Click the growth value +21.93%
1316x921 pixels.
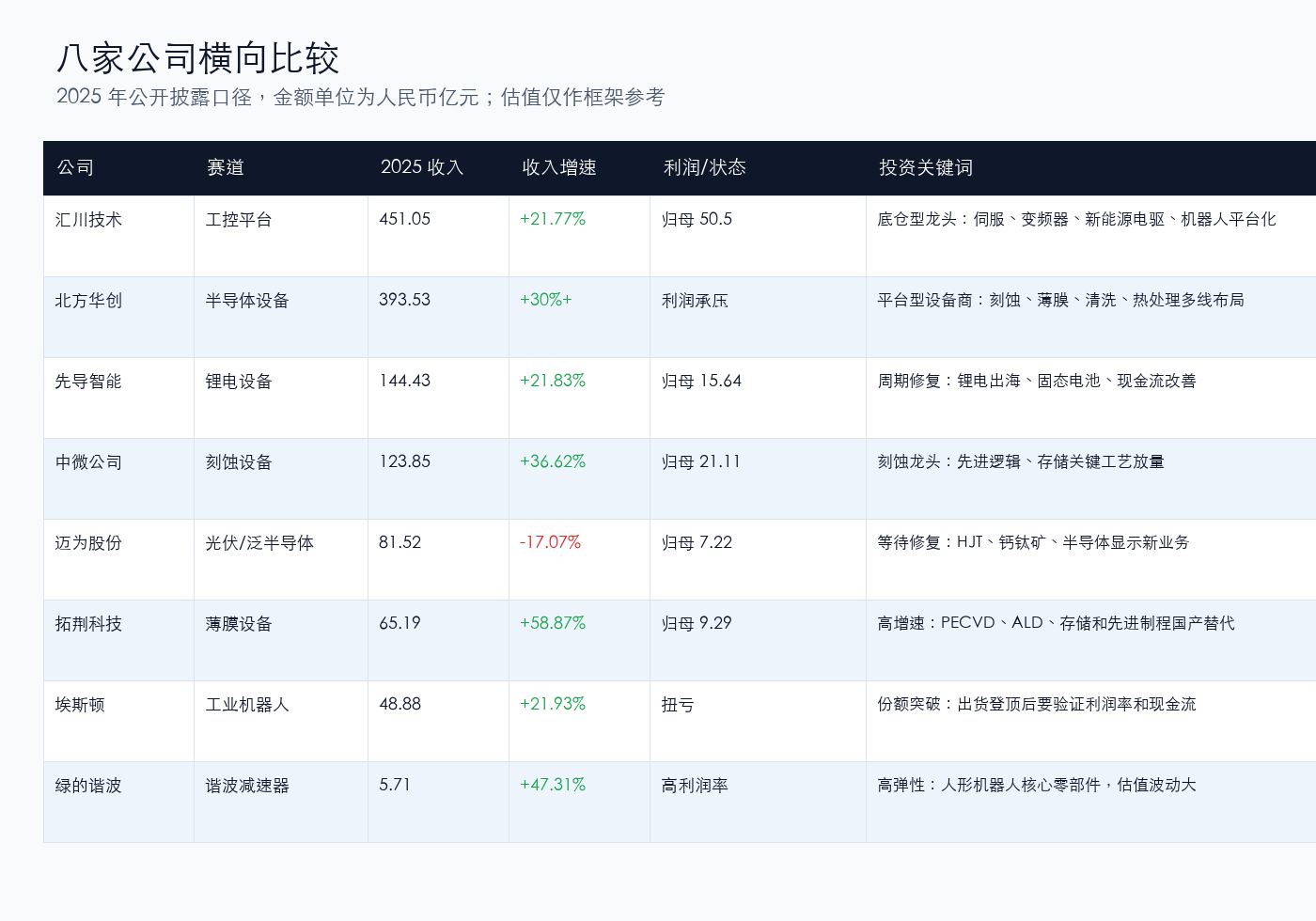click(553, 704)
